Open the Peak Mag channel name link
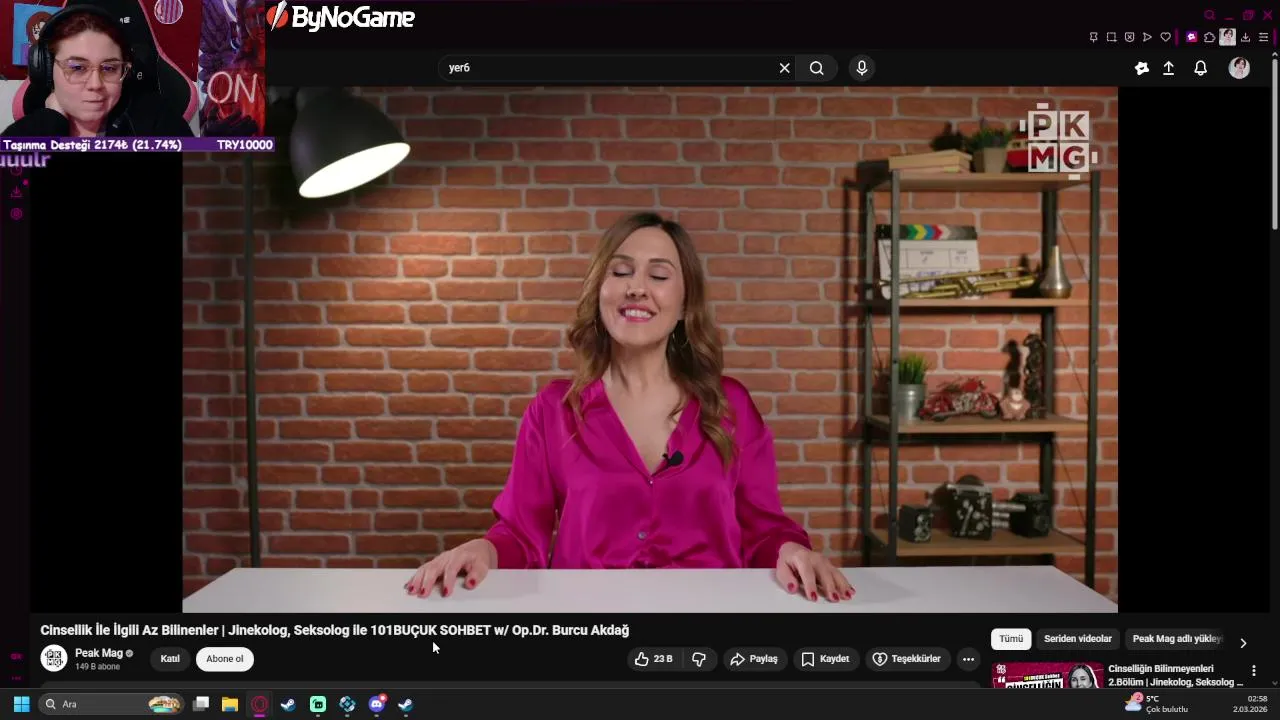Image resolution: width=1280 pixels, height=720 pixels. click(99, 653)
